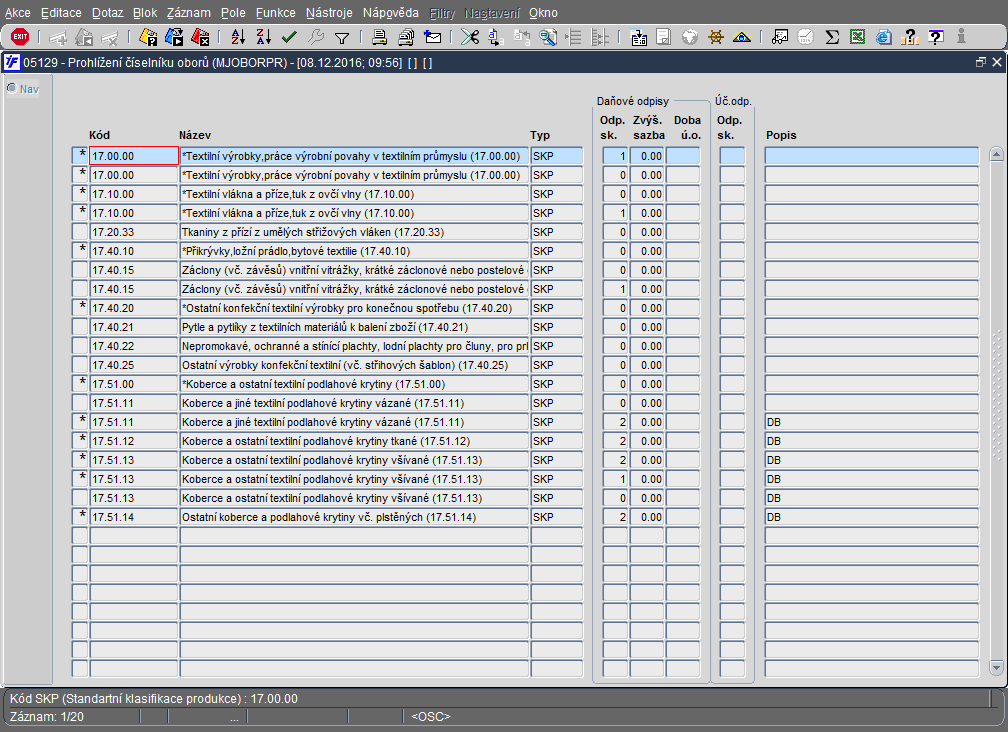Click the Sigma sum icon
Image resolution: width=1008 pixels, height=732 pixels.
coord(831,37)
